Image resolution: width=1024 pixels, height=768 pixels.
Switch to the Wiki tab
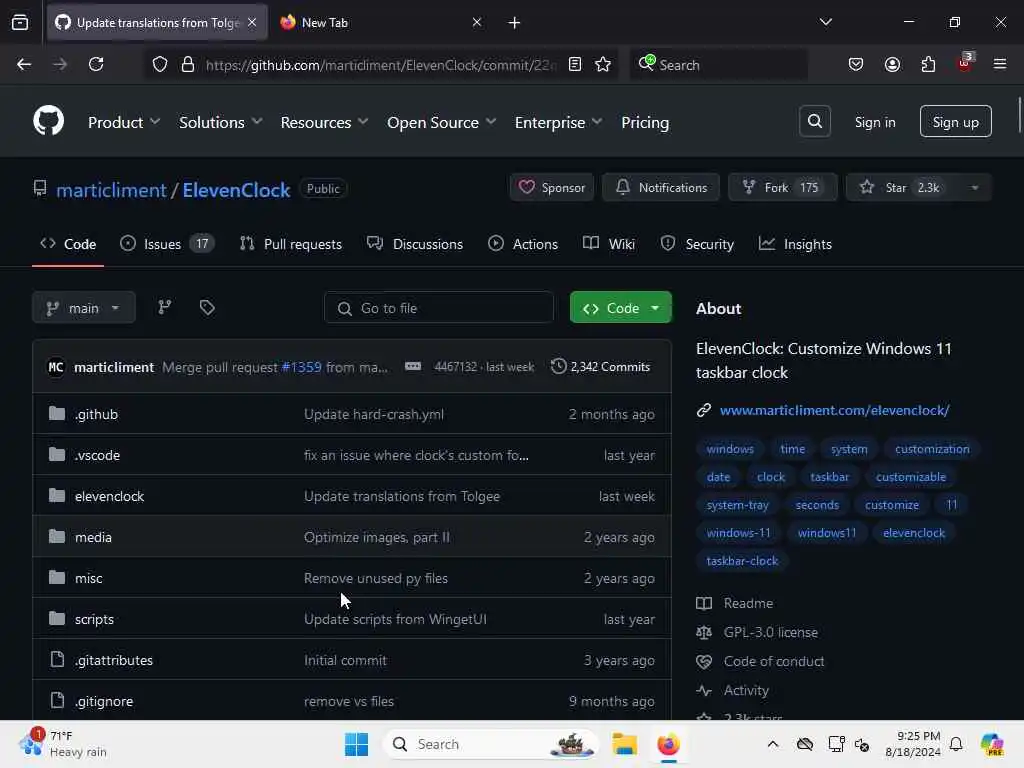(609, 244)
